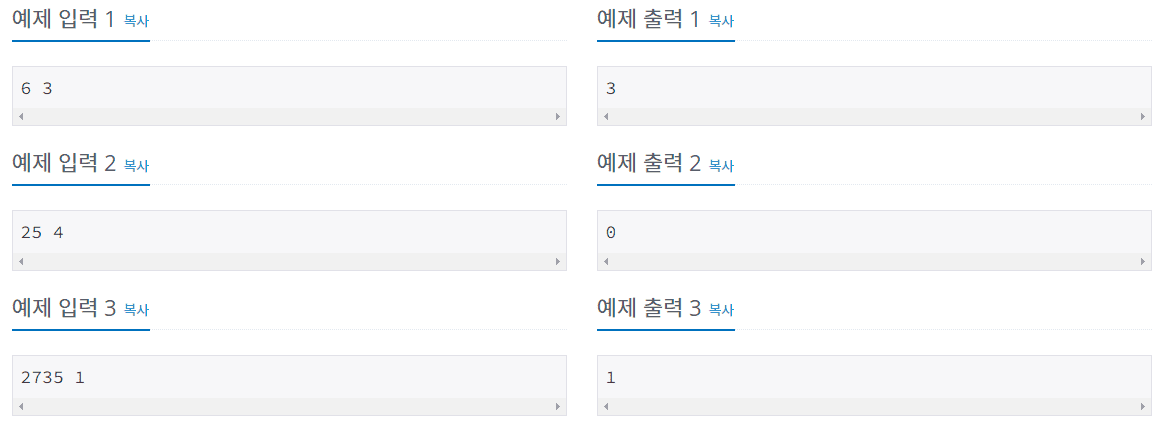Screen dimensions: 1163x430
Task: Copy example output 1 via 복사 link
Action: pyautogui.click(x=721, y=21)
